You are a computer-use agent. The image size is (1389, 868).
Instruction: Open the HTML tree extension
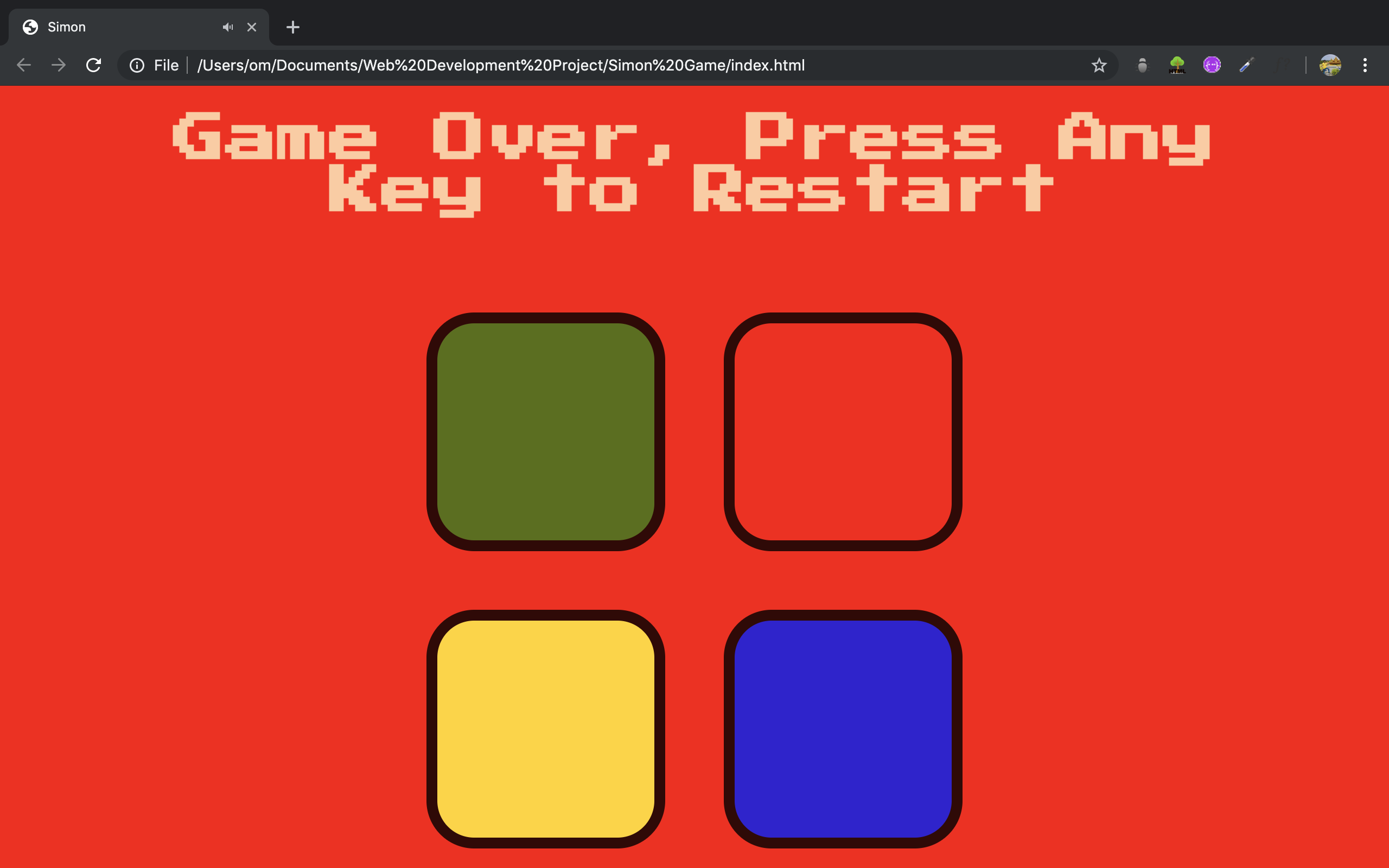coord(1177,66)
